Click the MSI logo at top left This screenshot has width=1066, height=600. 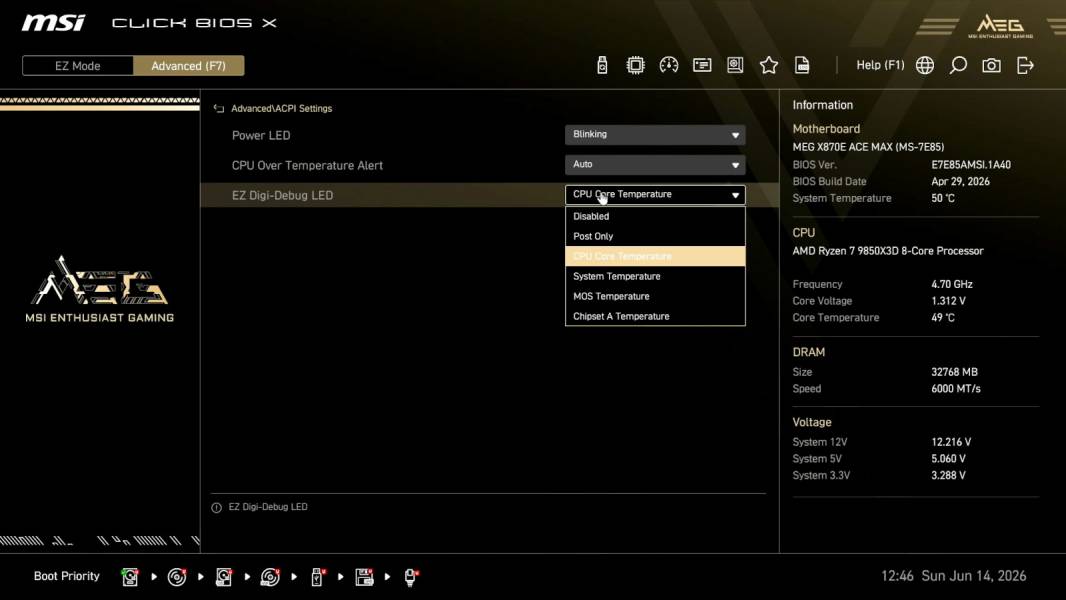tap(53, 23)
